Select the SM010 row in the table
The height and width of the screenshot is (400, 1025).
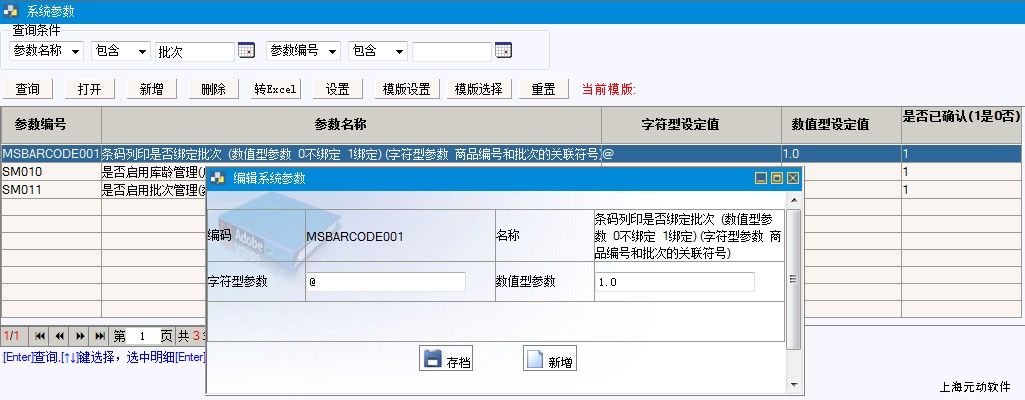[50, 172]
